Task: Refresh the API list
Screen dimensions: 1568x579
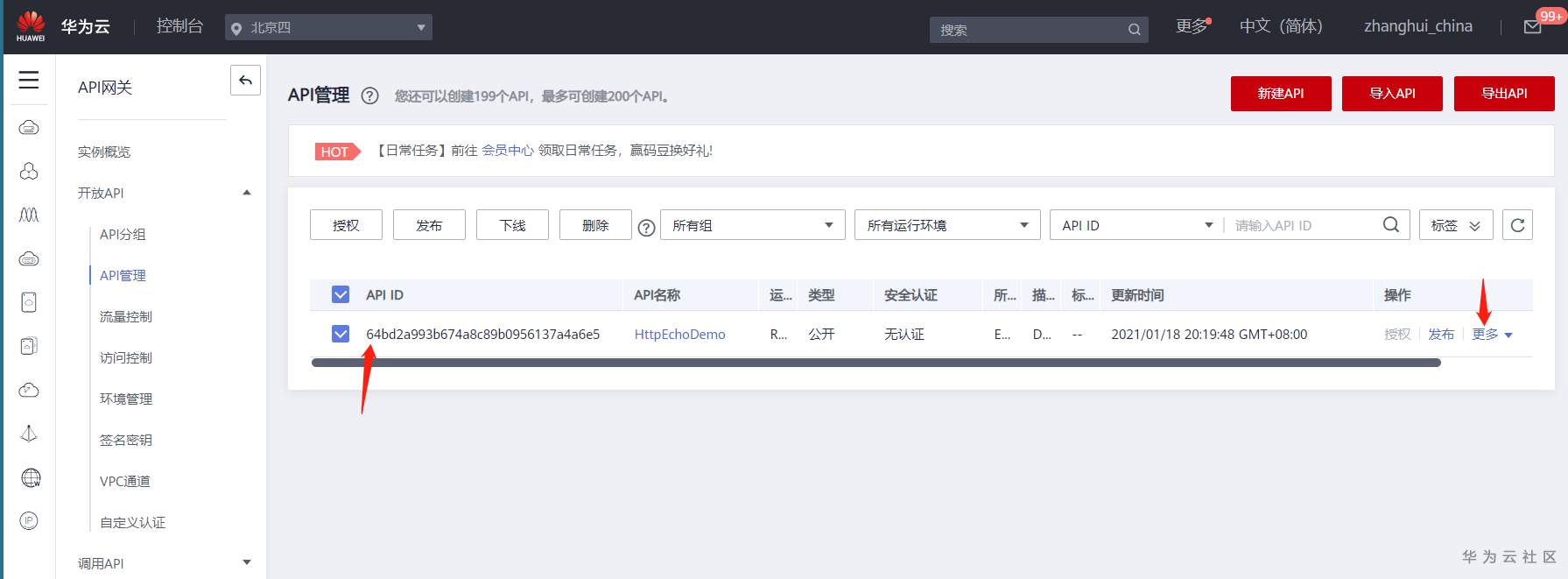Action: point(1517,224)
